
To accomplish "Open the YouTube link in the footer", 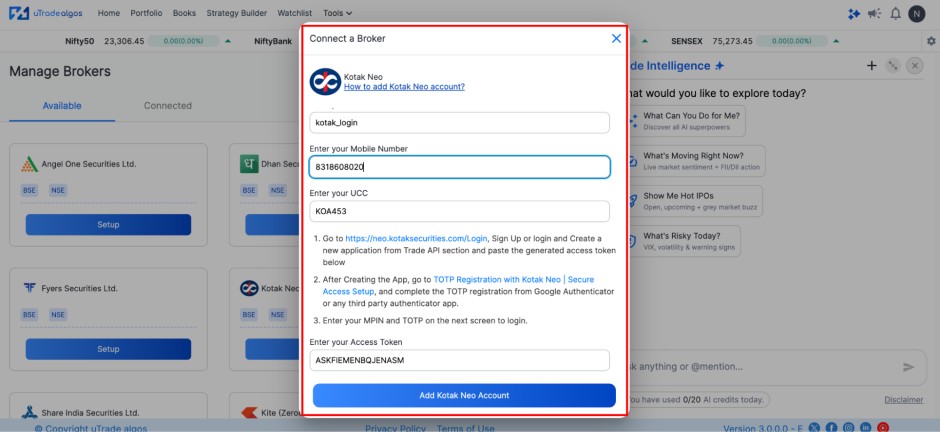I will (882, 427).
